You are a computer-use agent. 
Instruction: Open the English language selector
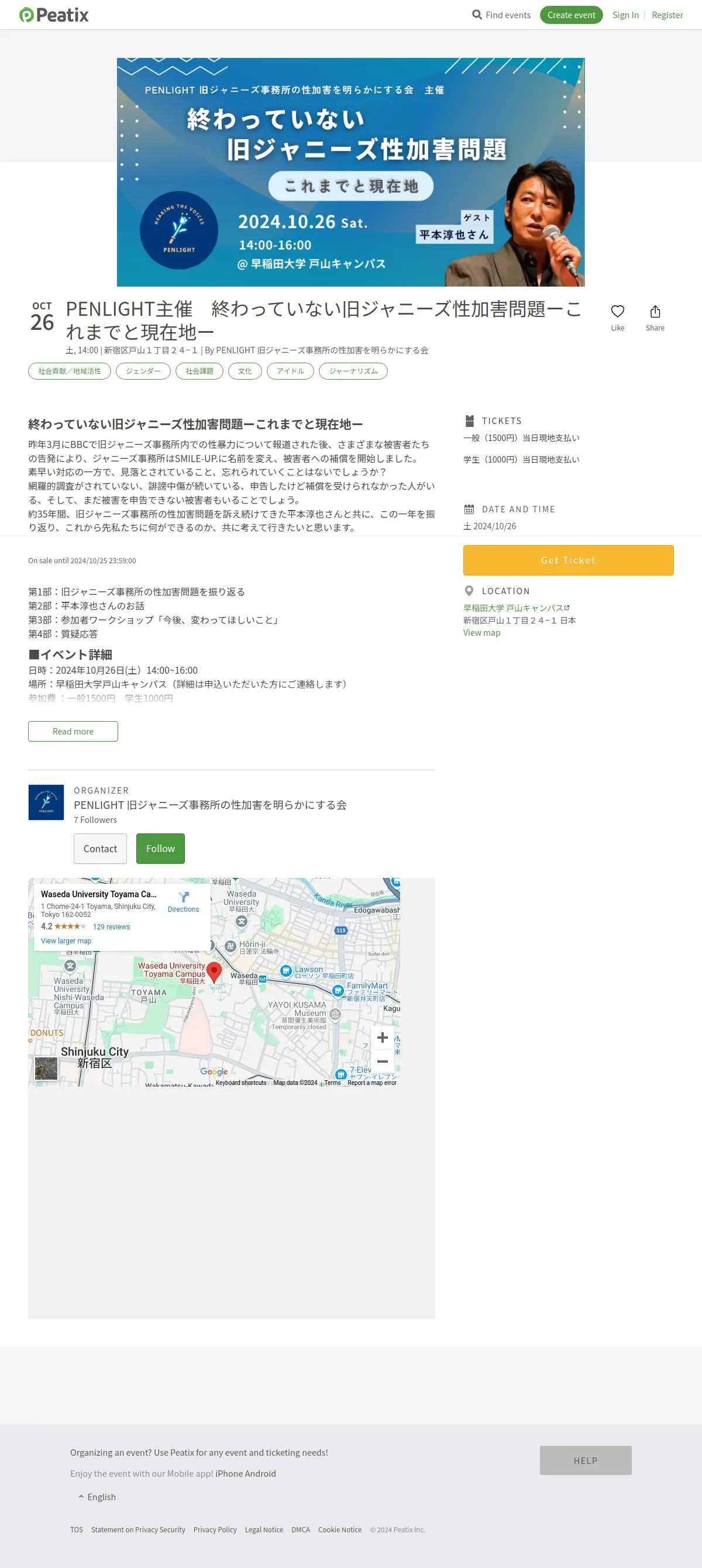tap(98, 1497)
